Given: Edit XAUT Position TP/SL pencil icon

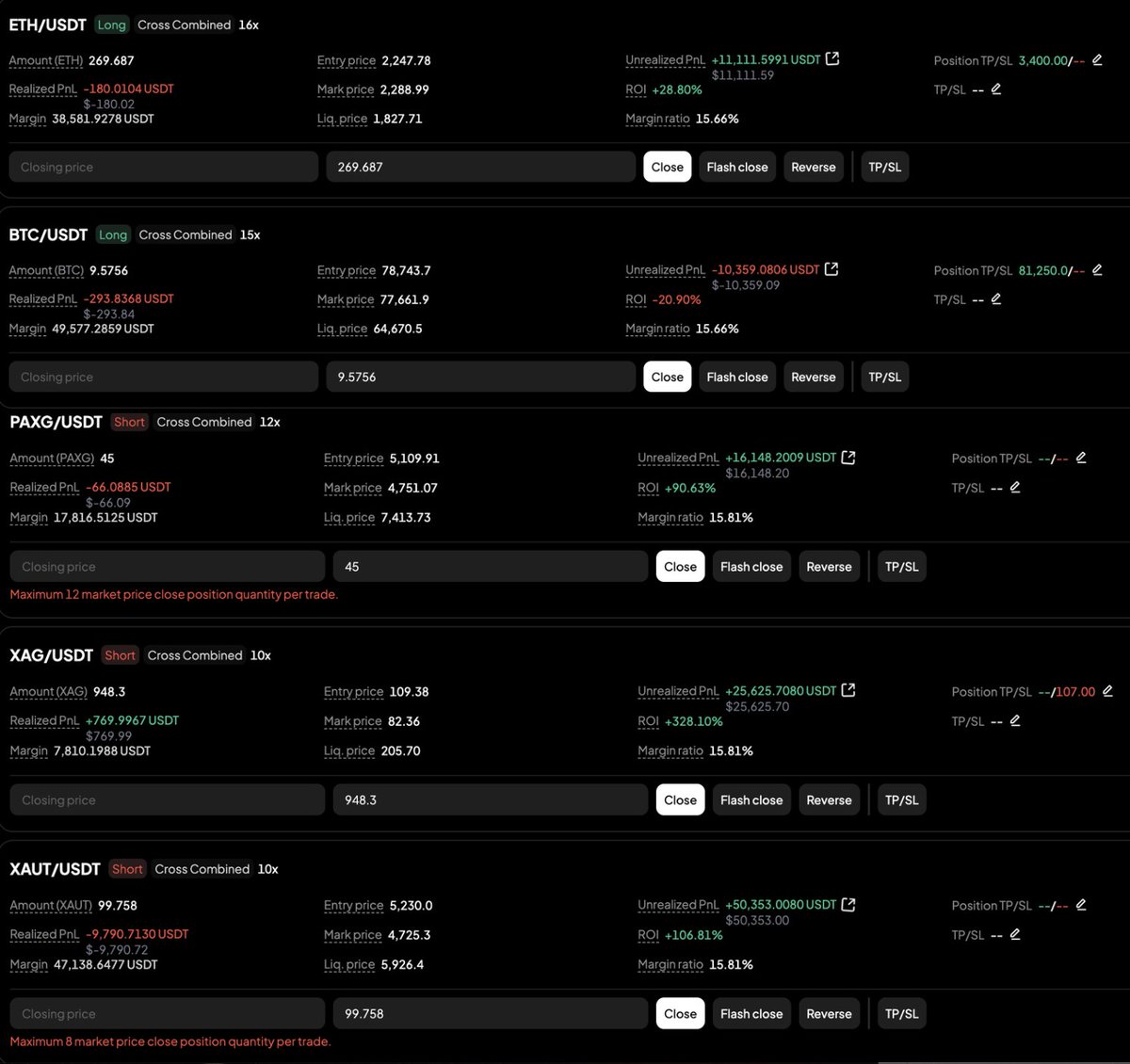Looking at the screenshot, I should pos(1081,904).
